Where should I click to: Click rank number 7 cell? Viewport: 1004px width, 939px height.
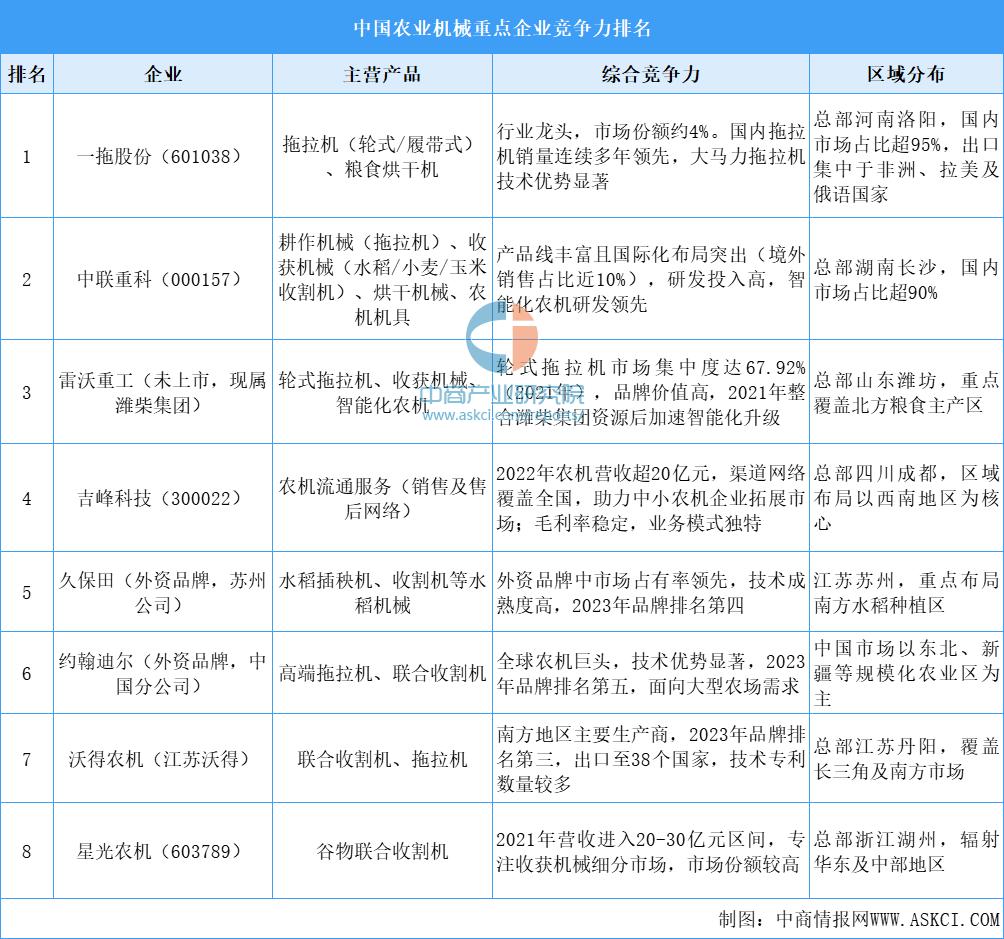[27, 759]
